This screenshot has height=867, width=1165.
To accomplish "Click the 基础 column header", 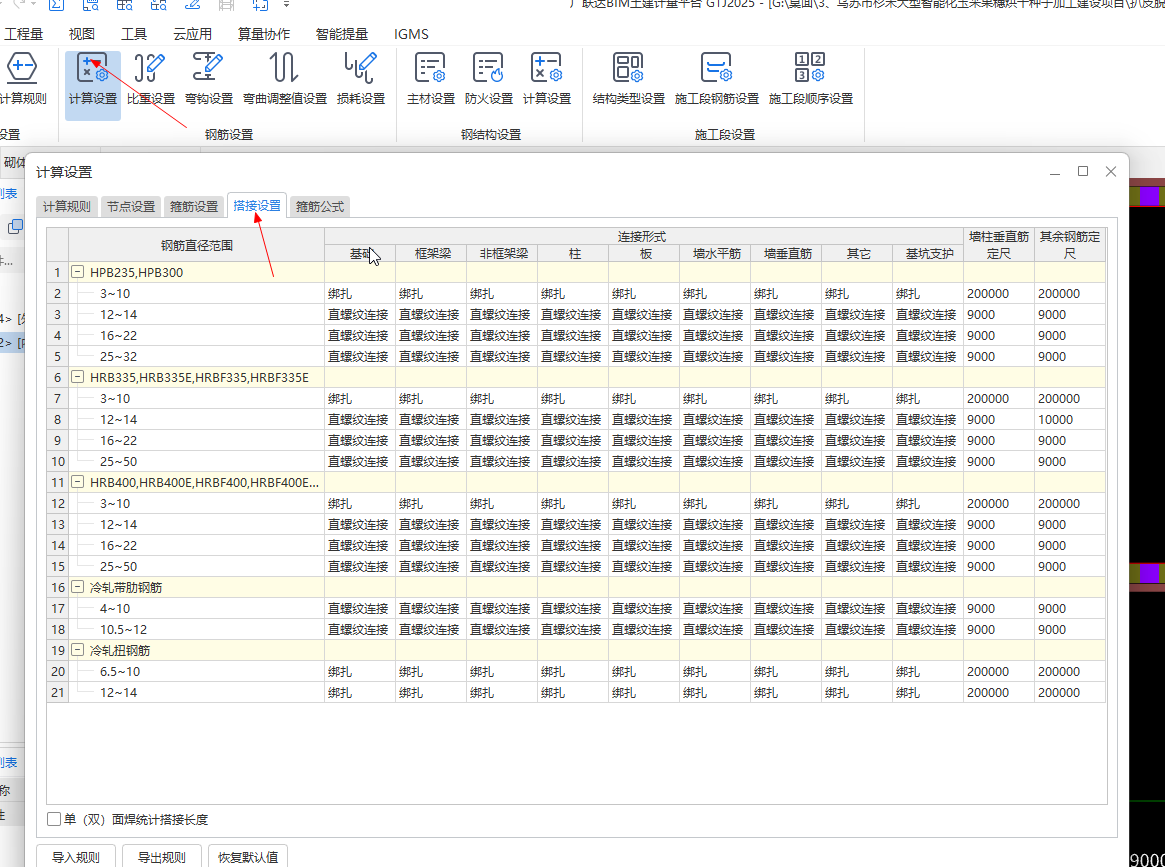I will (360, 253).
